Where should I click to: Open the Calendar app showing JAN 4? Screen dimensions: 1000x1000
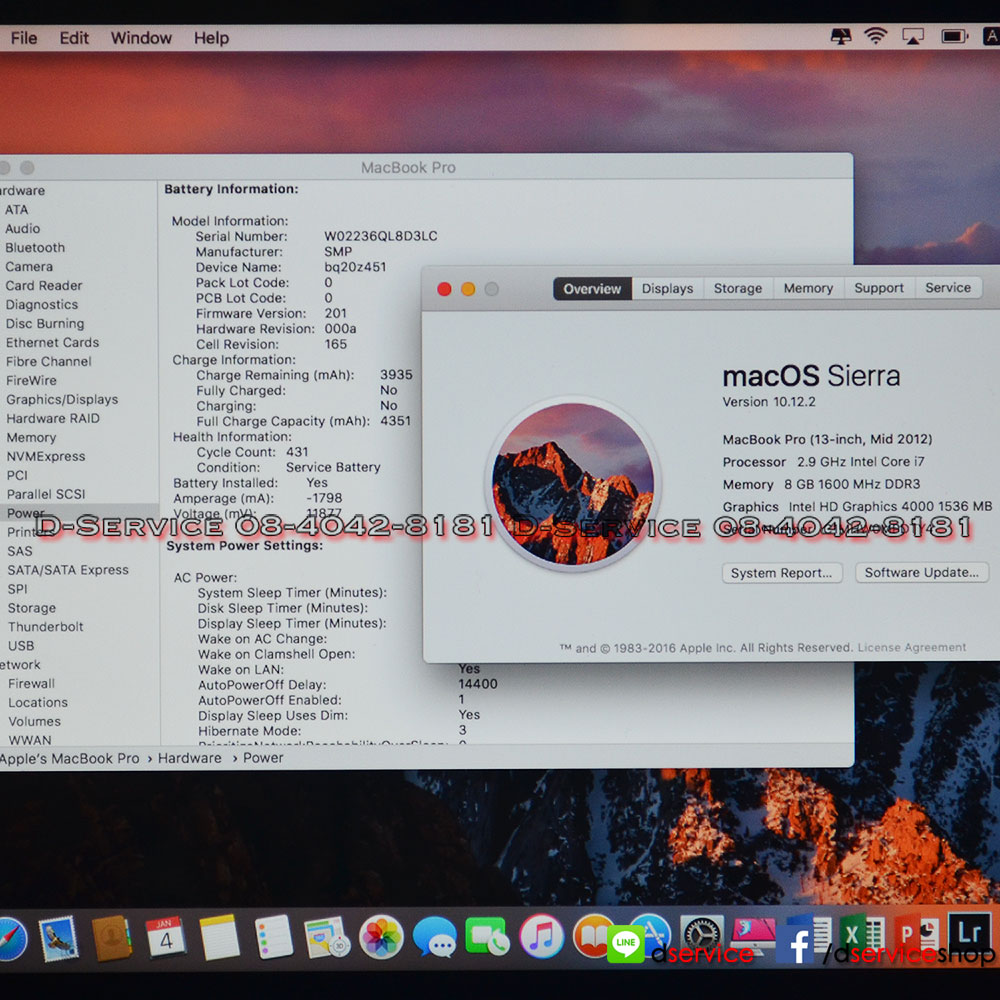click(x=165, y=937)
